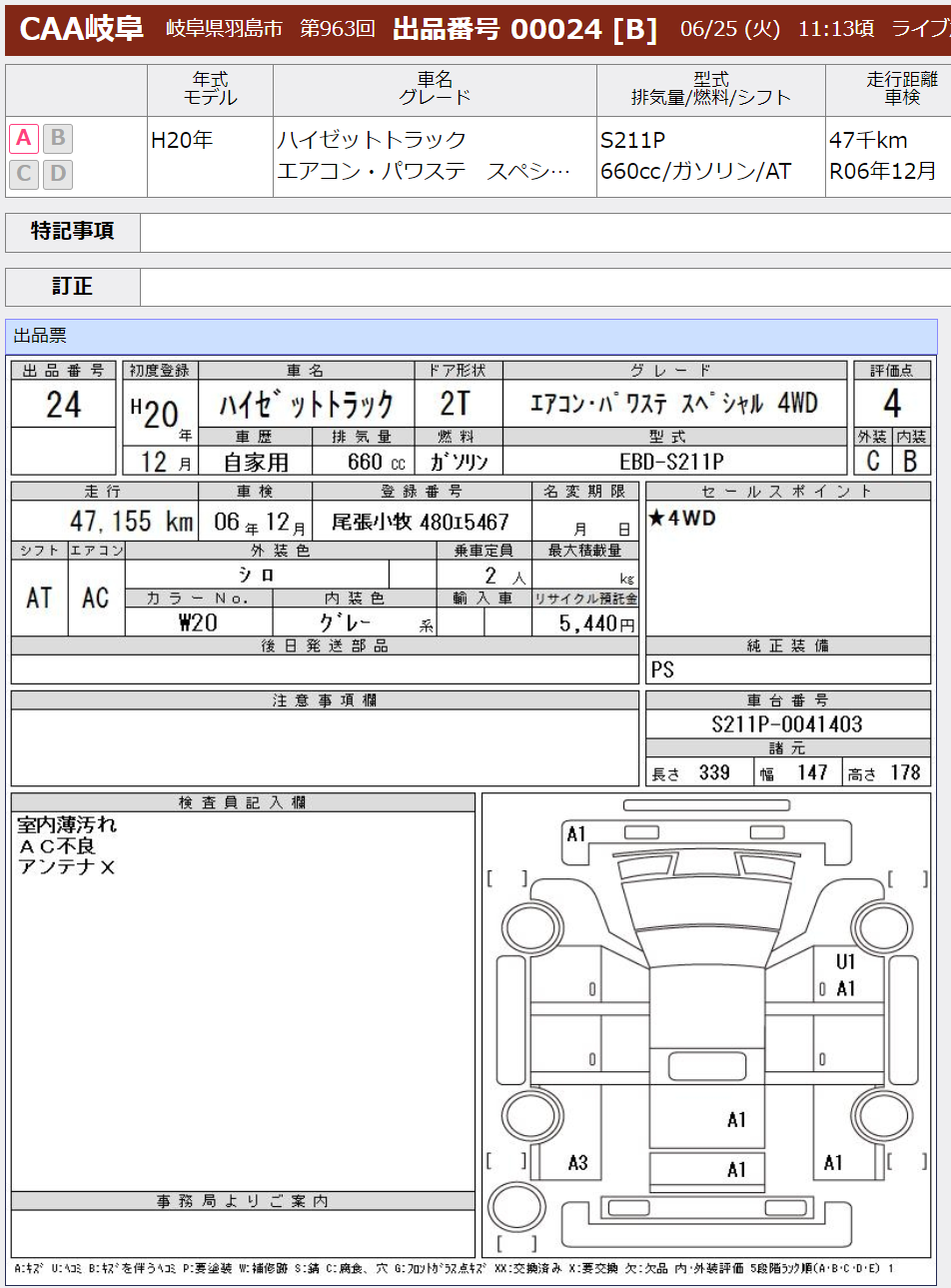Click the 注意事項欄 header
951x1288 pixels.
tap(326, 700)
